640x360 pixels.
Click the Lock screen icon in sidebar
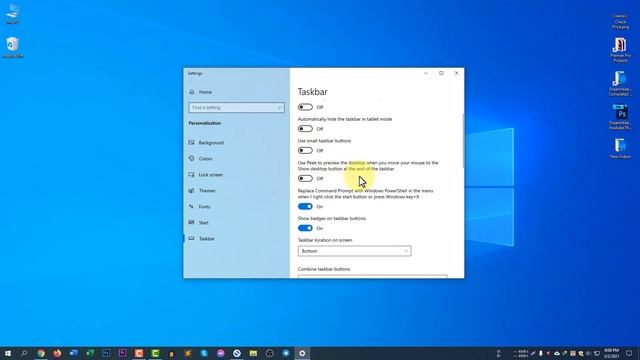click(x=191, y=174)
